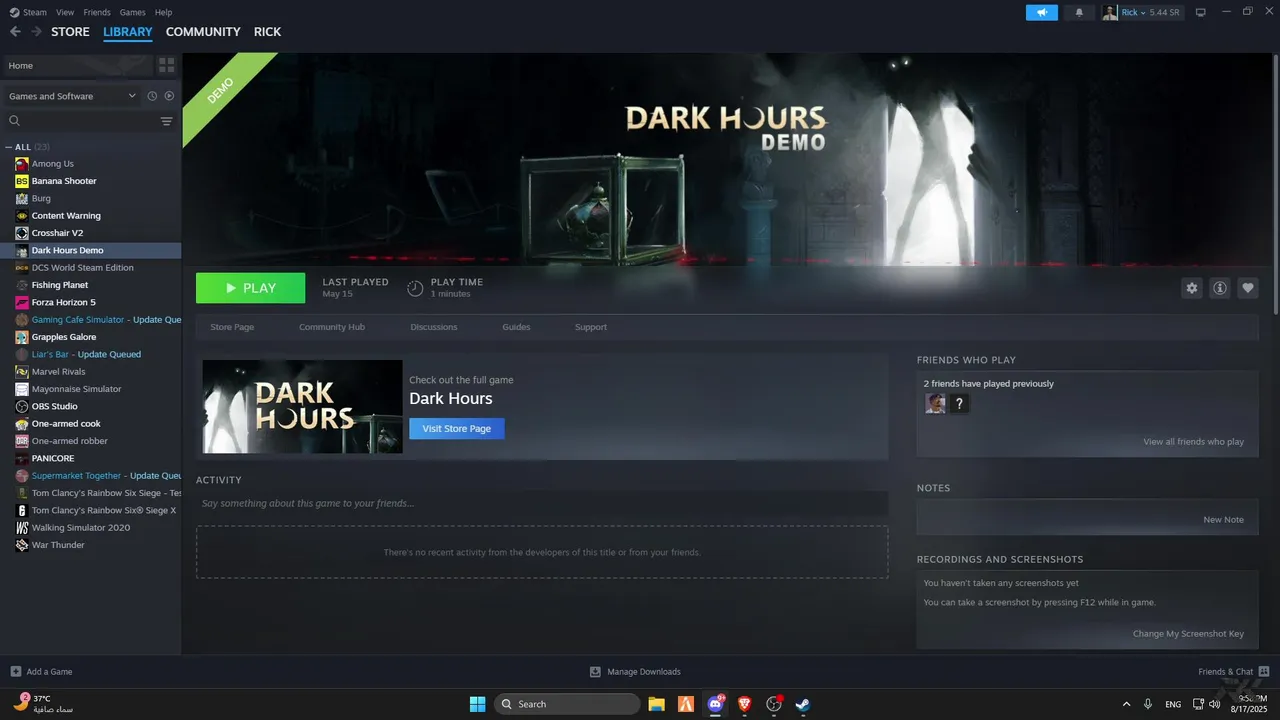The height and width of the screenshot is (720, 1280).
Task: Go to the COMMUNITY tab
Action: (203, 32)
